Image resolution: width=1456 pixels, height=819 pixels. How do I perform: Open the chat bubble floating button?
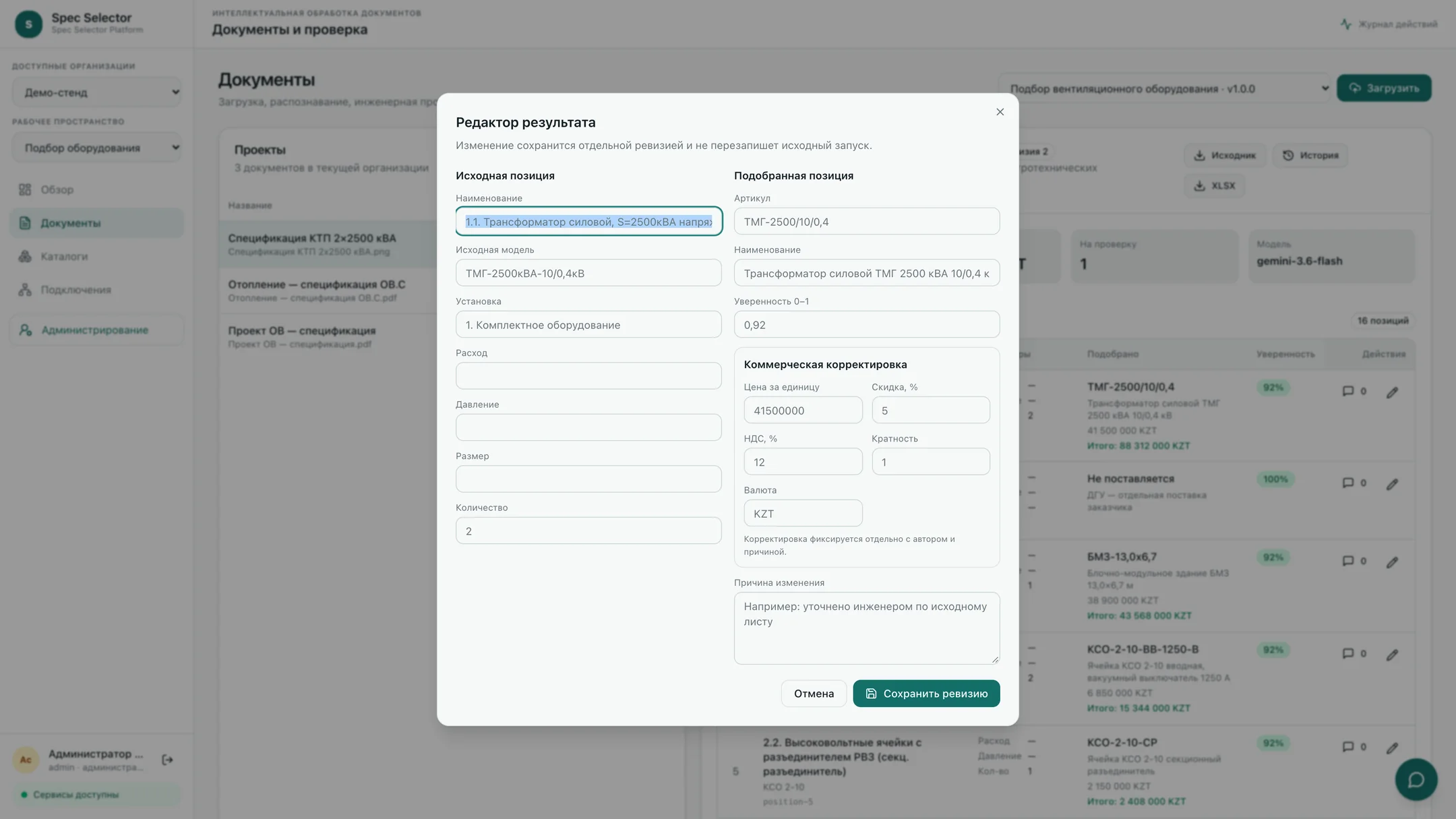[x=1416, y=779]
